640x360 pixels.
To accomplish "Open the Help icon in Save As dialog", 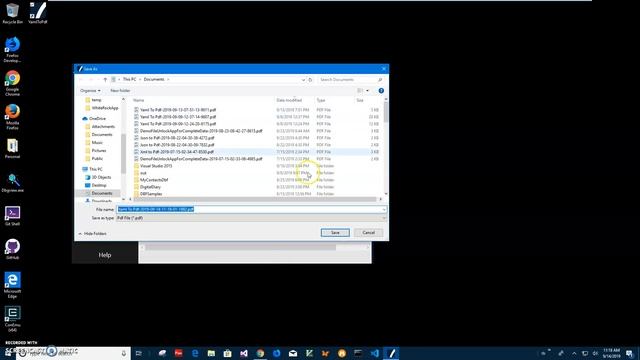I will (381, 91).
